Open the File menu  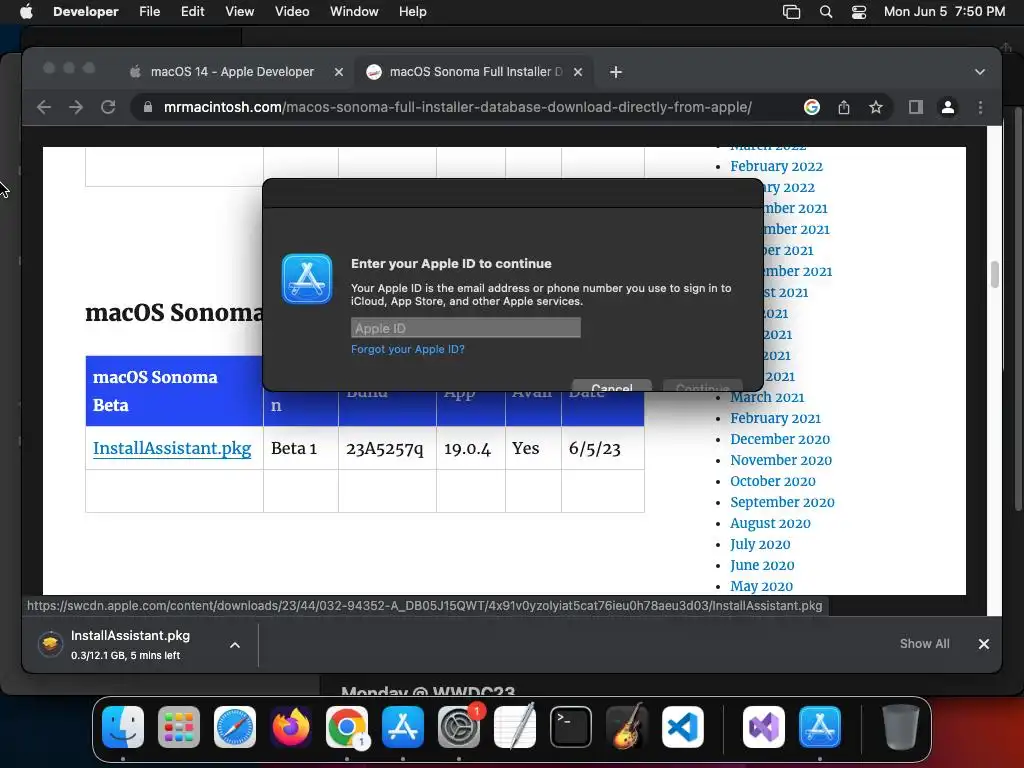pos(150,12)
